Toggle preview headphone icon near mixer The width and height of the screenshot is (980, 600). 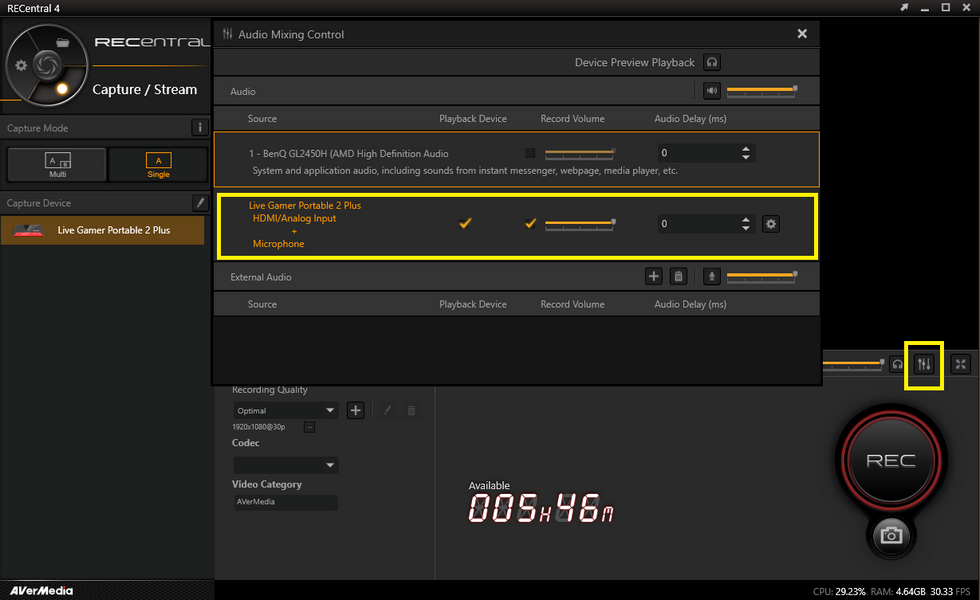[x=898, y=364]
